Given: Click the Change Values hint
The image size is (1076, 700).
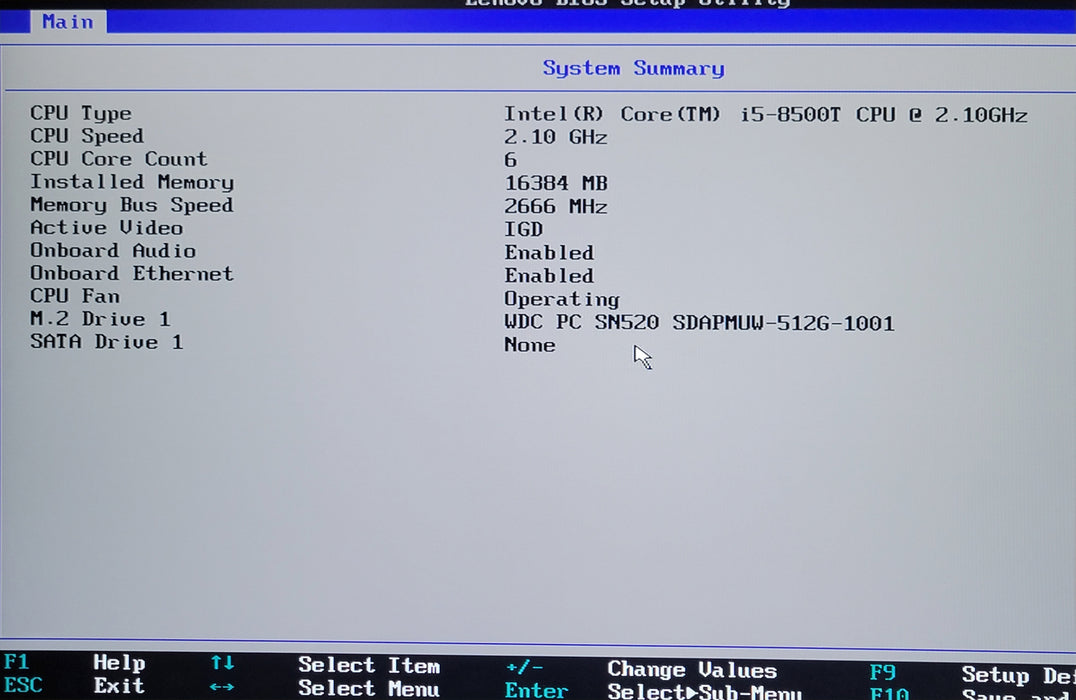Looking at the screenshot, I should tap(692, 670).
